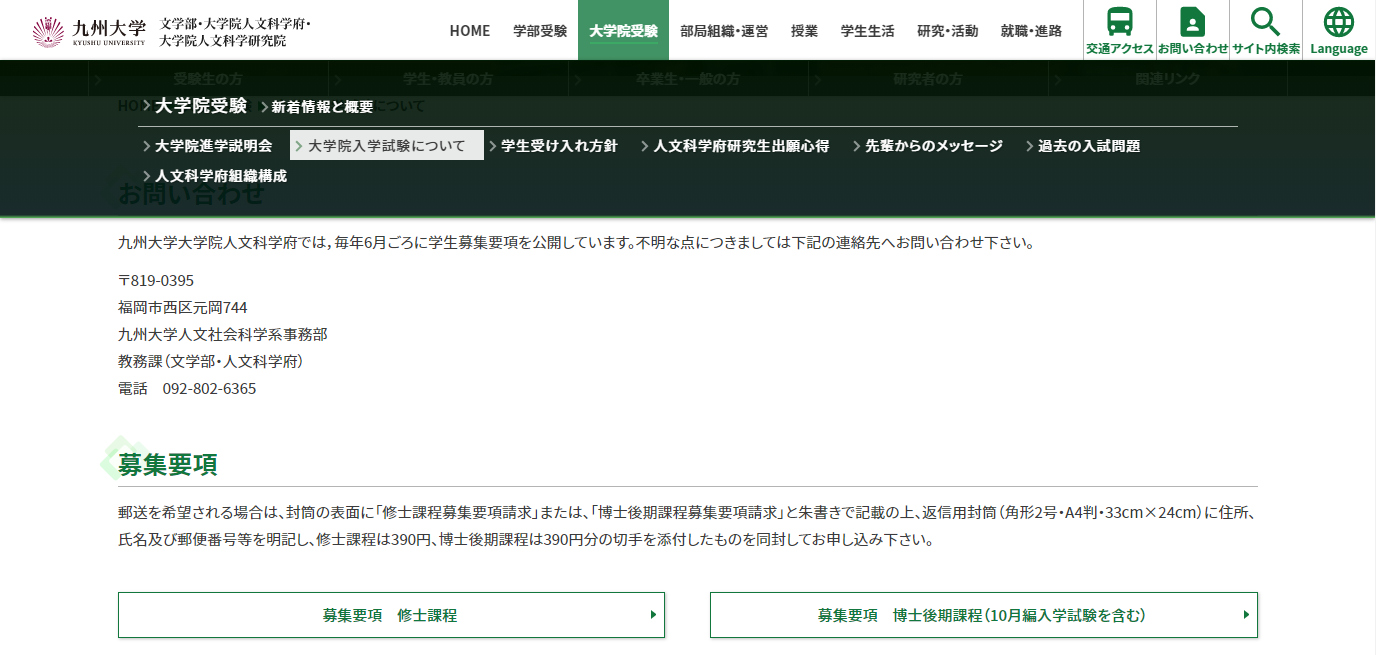Select the 大学院受験 active tab

coord(623,31)
